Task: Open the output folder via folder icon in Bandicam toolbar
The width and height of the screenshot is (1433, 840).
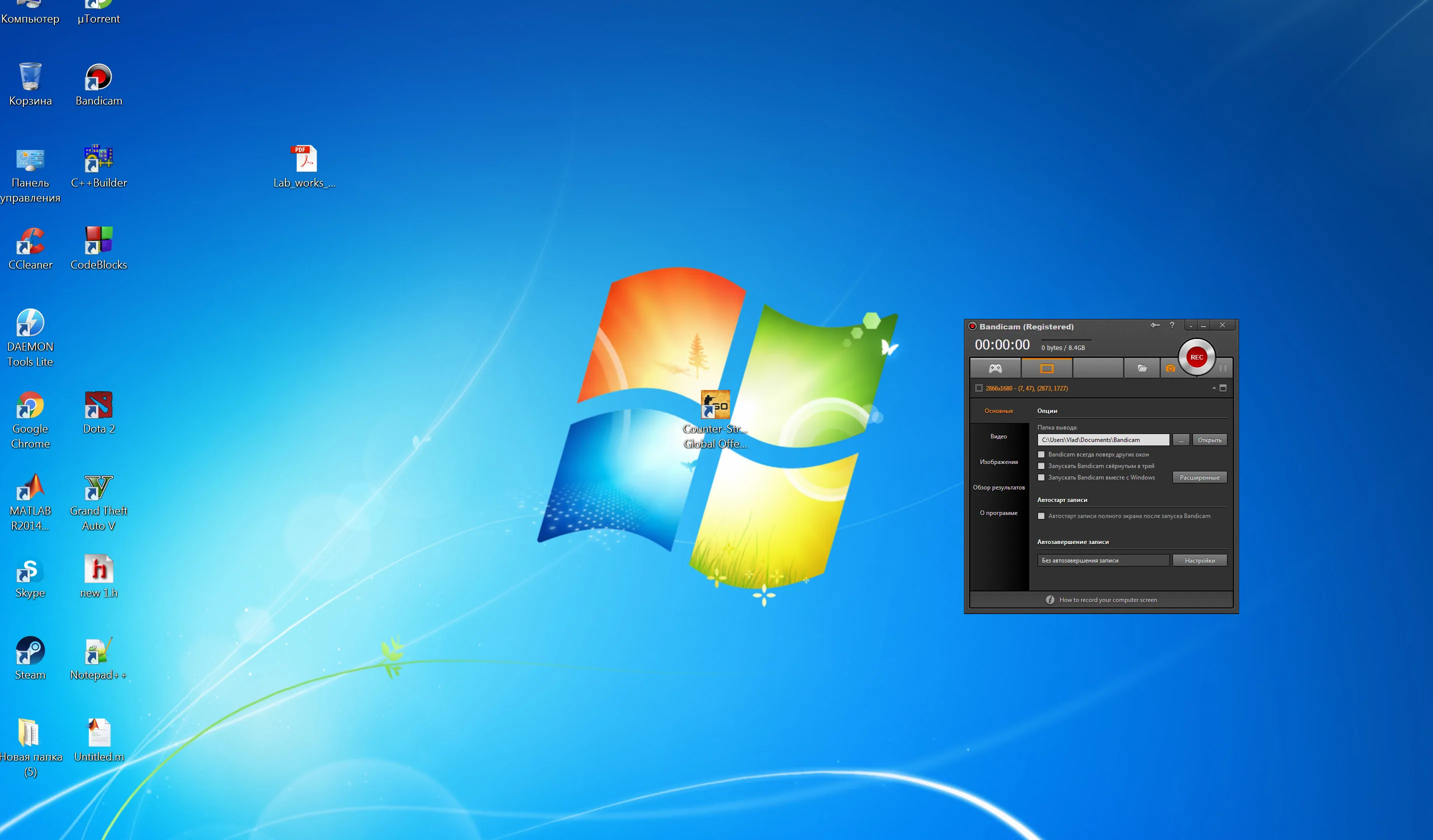Action: (1142, 368)
